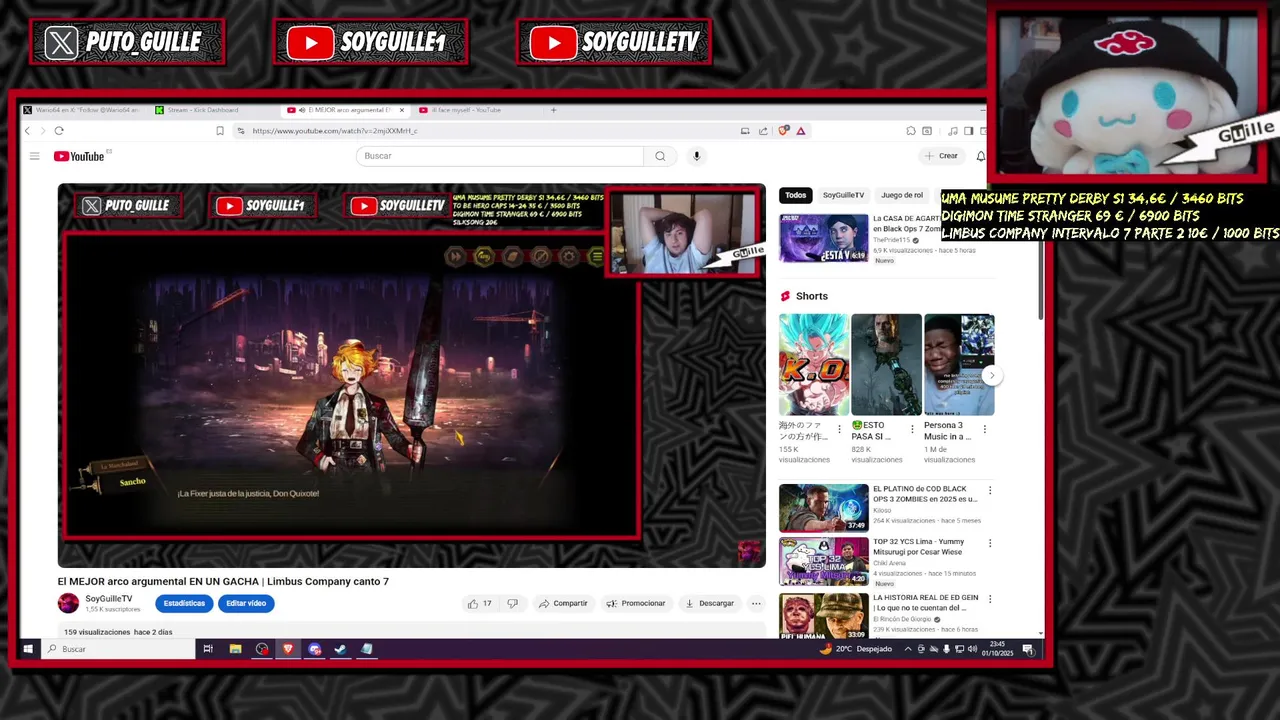Share page using the address bar share icon
The image size is (1280, 720).
click(x=763, y=131)
